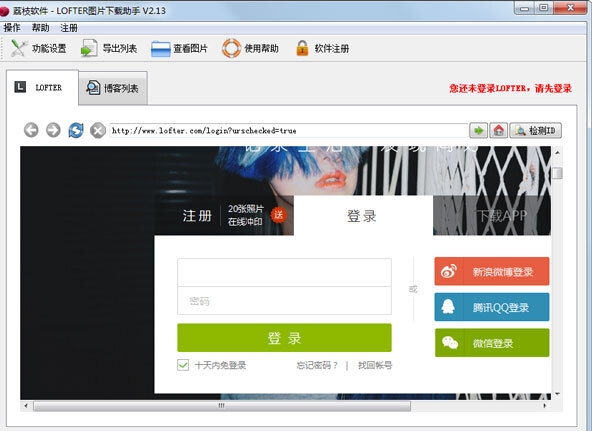
Task: Click the red not-logged-in warning text
Action: tap(510, 88)
